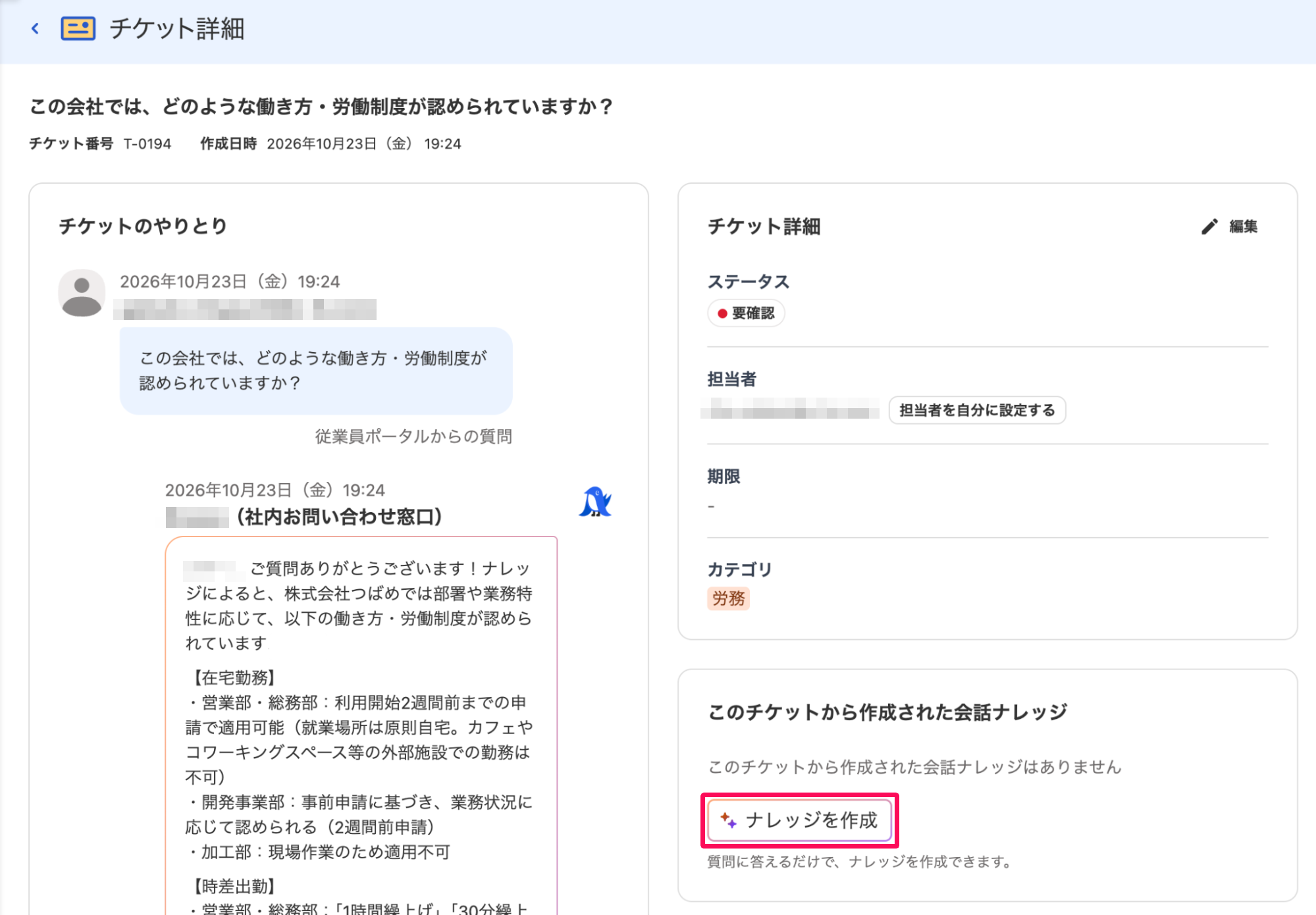Click the チケットのやりとり heading

(x=143, y=226)
